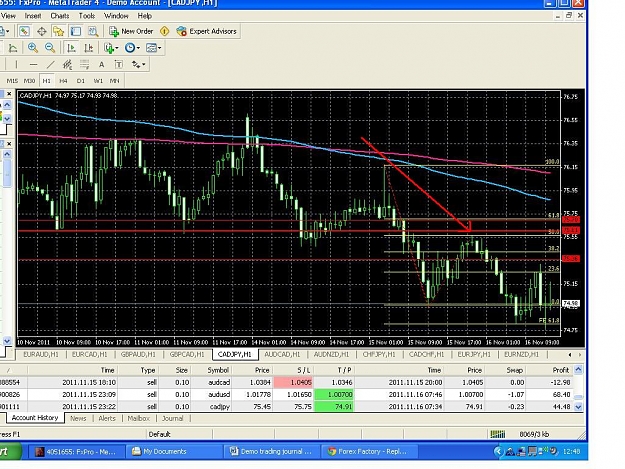
Task: Switch timeframe to H4
Action: 63,81
